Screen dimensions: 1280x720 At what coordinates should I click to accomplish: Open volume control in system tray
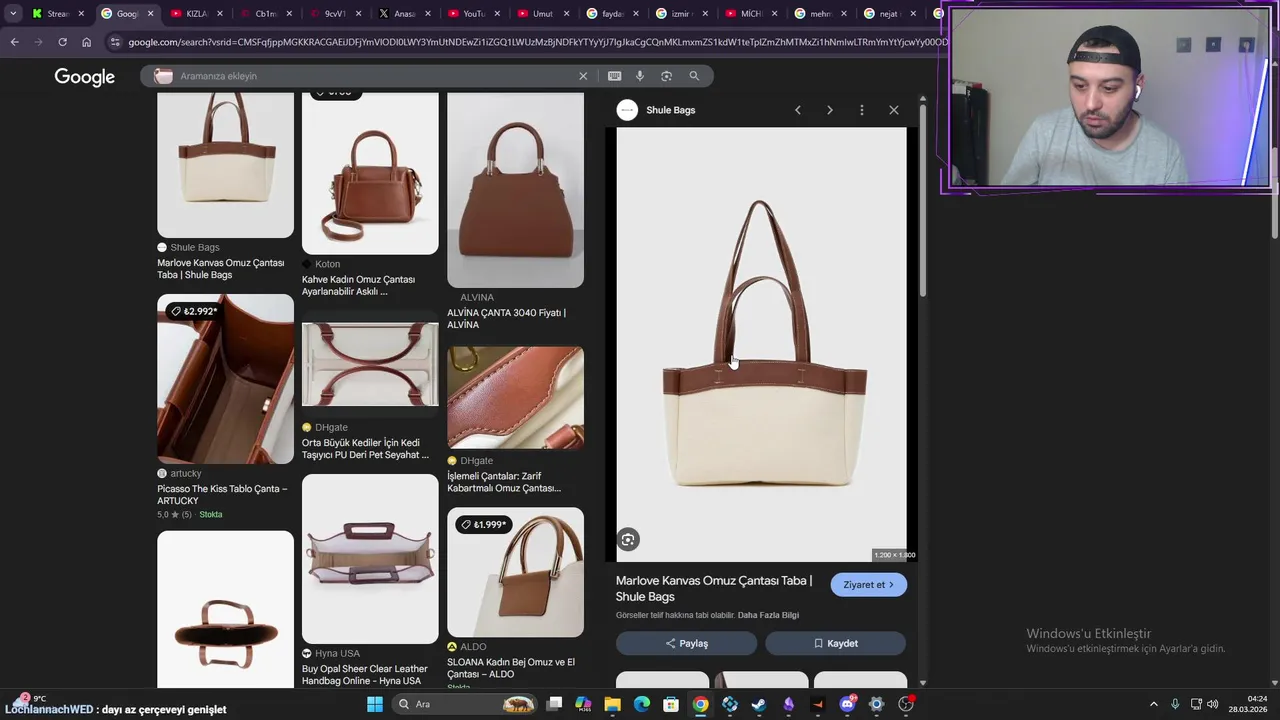pyautogui.click(x=1211, y=704)
